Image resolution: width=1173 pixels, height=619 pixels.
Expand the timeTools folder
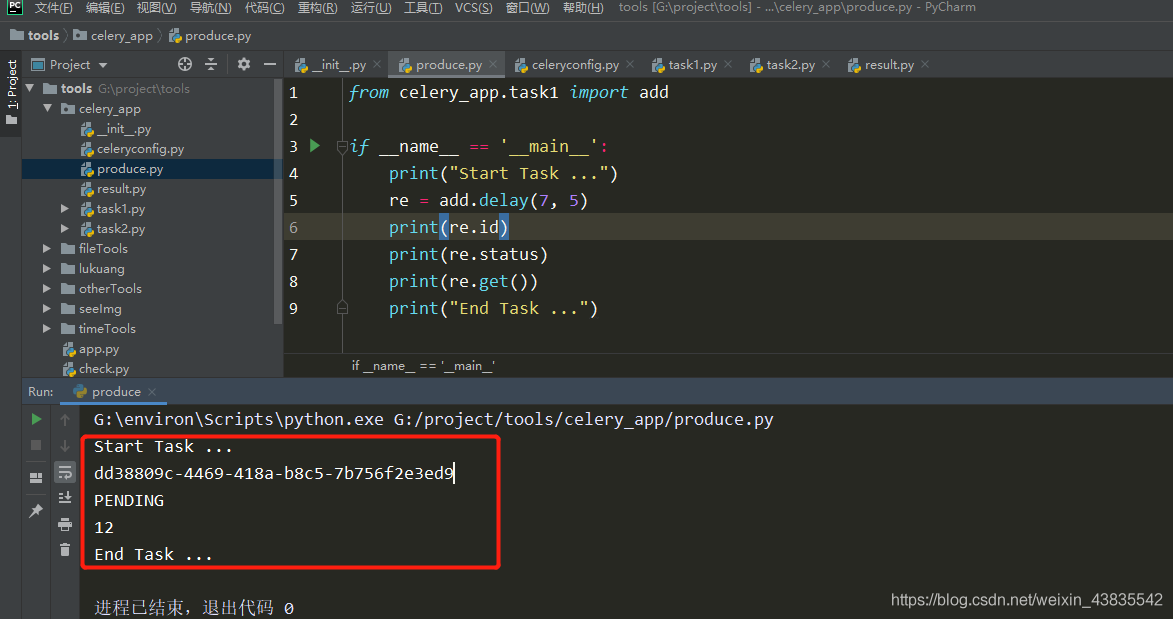[47, 329]
